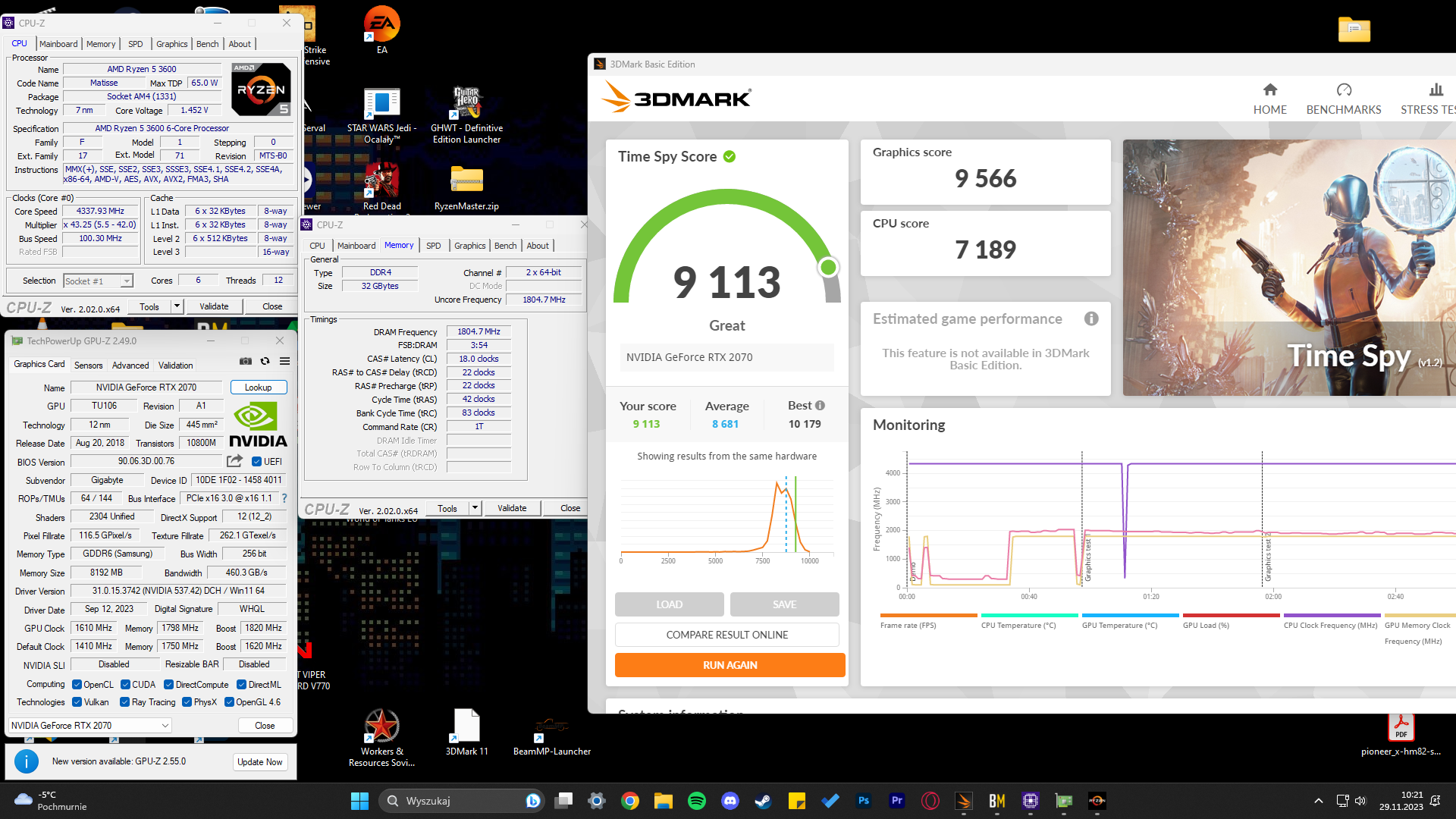The width and height of the screenshot is (1456, 819).
Task: Toggle the DirectCompute checkbox
Action: [x=168, y=684]
